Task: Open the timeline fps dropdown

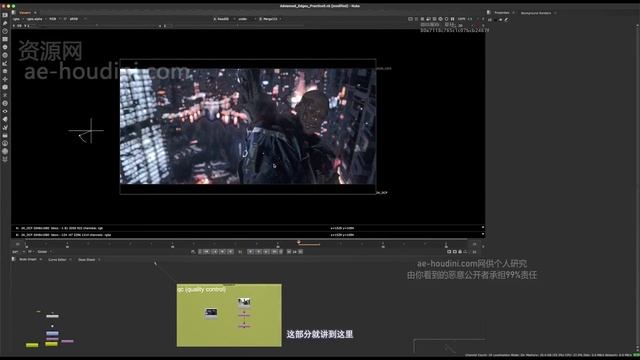Action: pos(31,252)
